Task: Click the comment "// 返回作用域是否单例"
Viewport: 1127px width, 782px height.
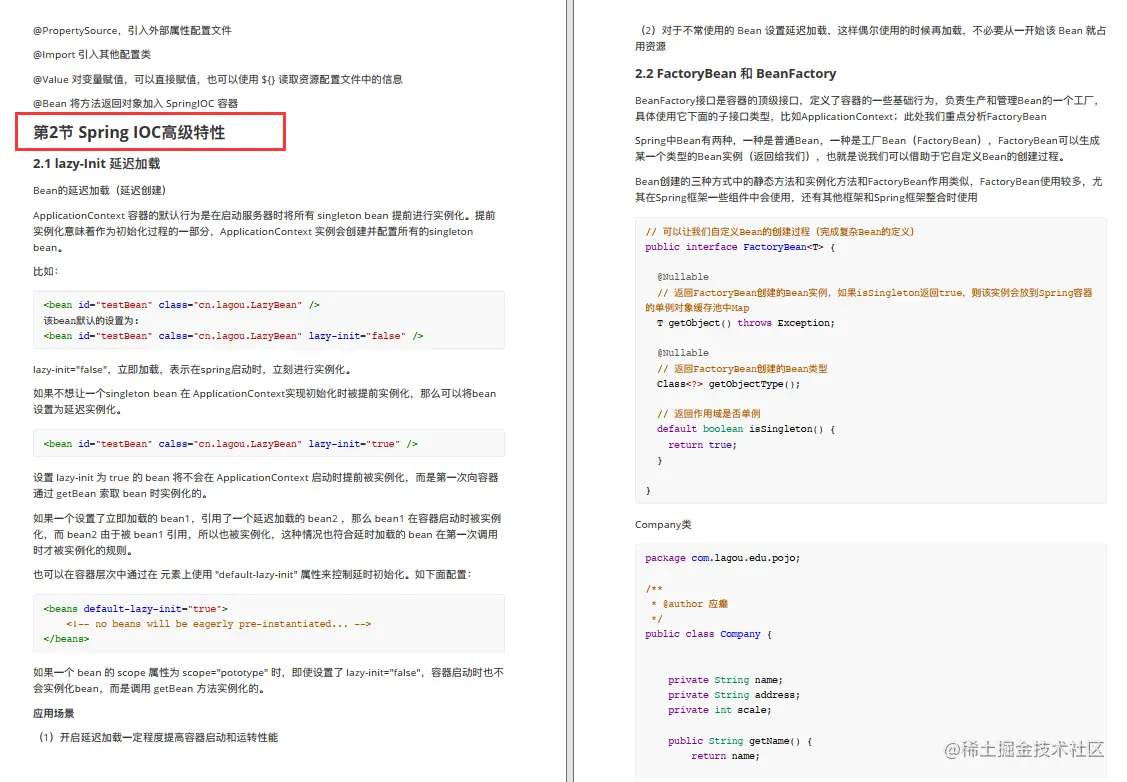Action: coord(708,414)
